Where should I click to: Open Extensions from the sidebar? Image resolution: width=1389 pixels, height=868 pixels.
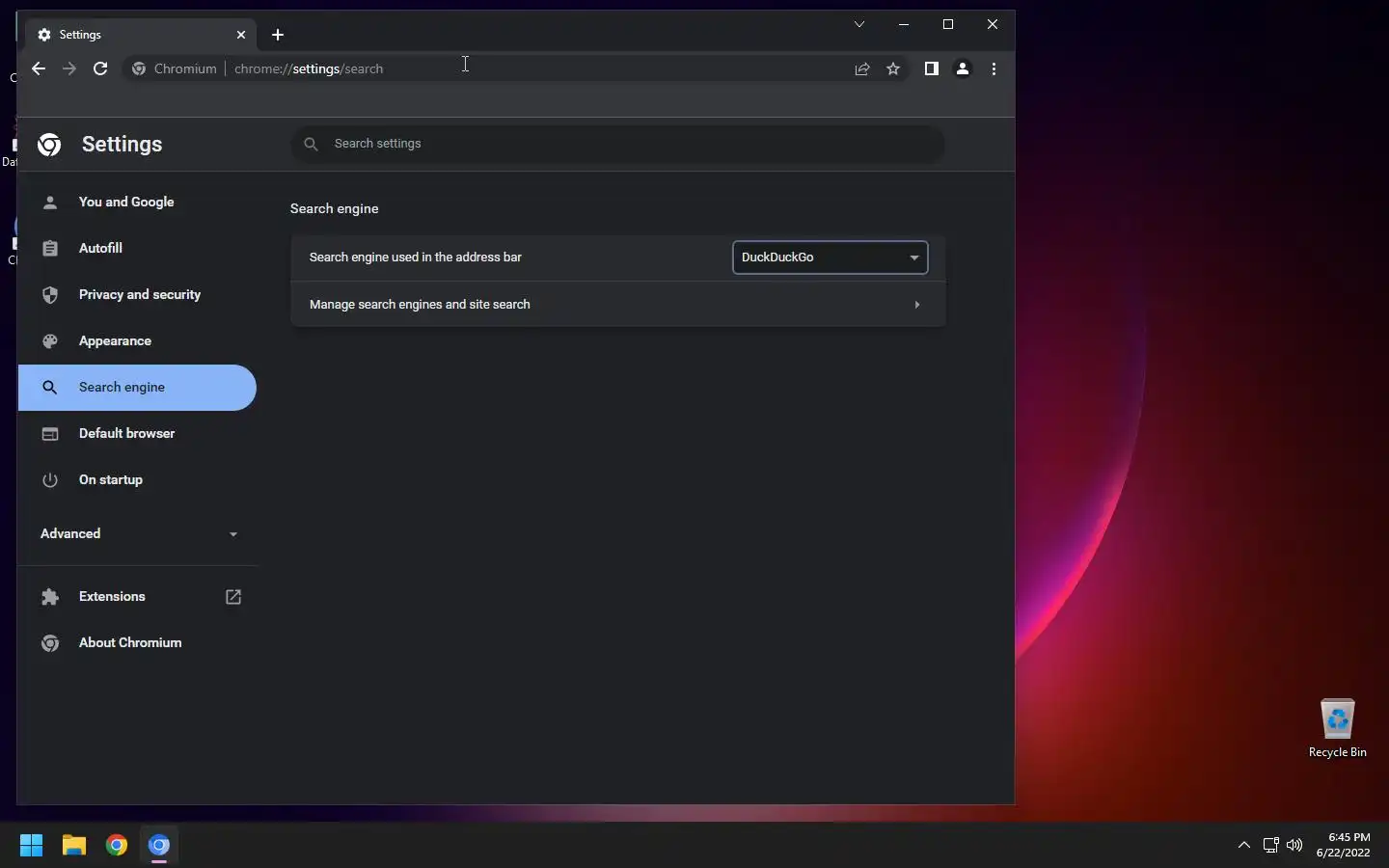[137, 596]
